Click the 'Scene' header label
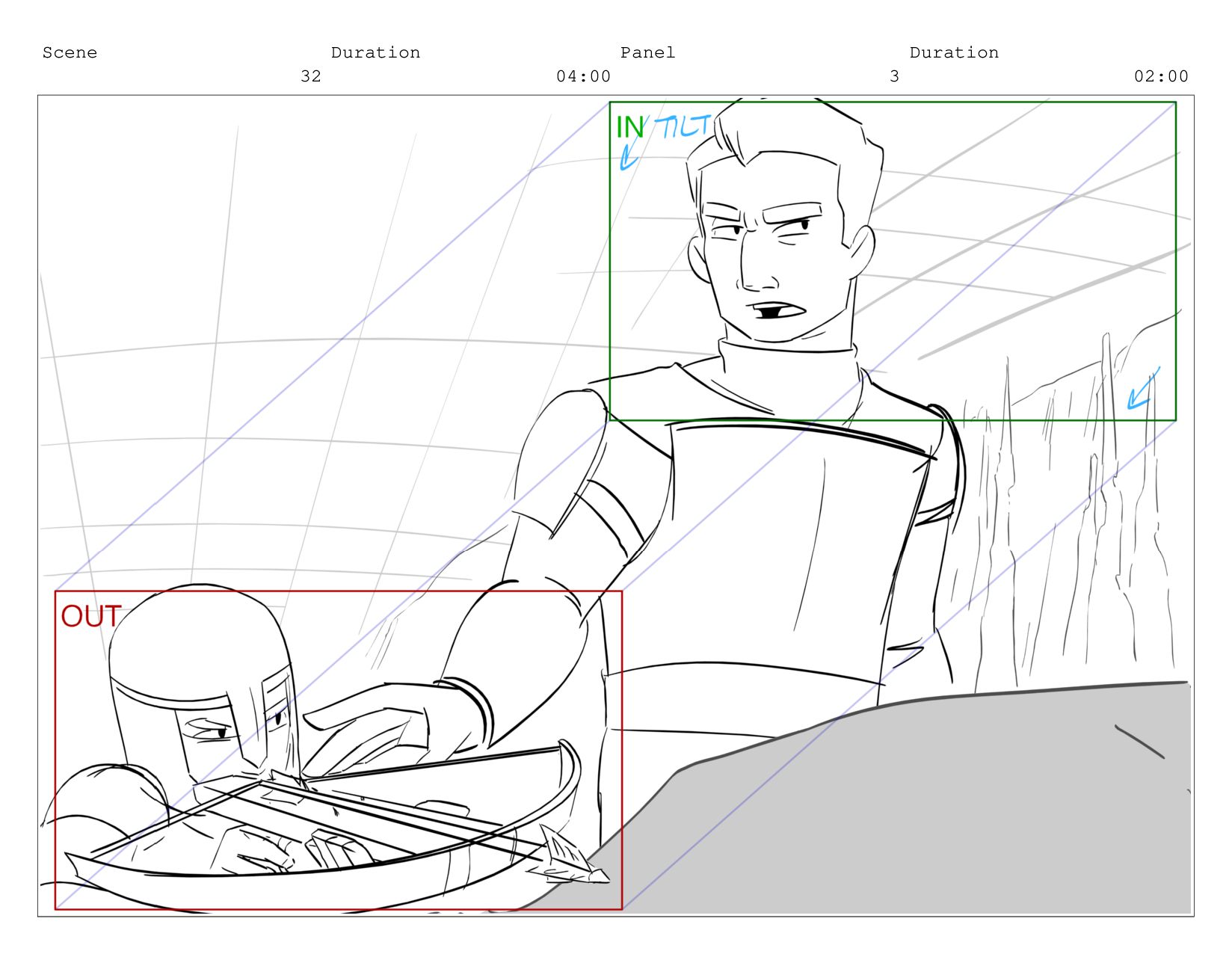 (x=70, y=52)
